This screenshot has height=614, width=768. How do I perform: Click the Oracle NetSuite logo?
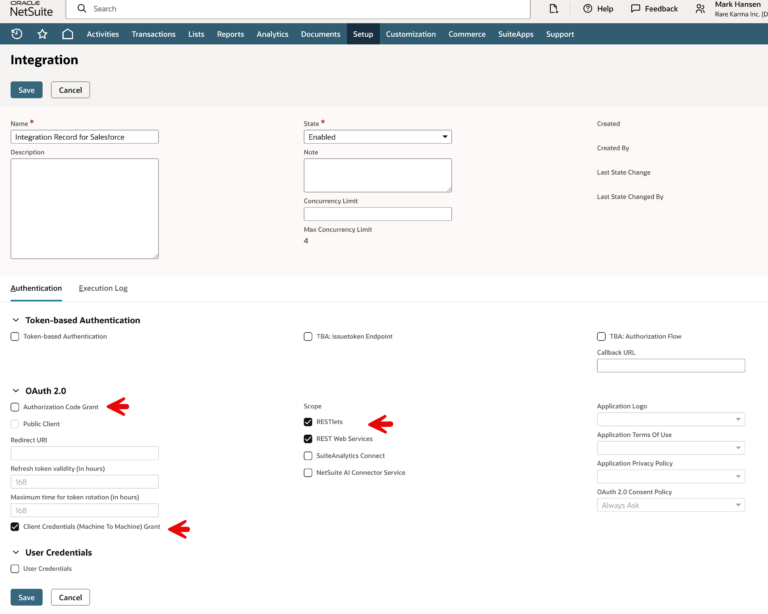31,9
